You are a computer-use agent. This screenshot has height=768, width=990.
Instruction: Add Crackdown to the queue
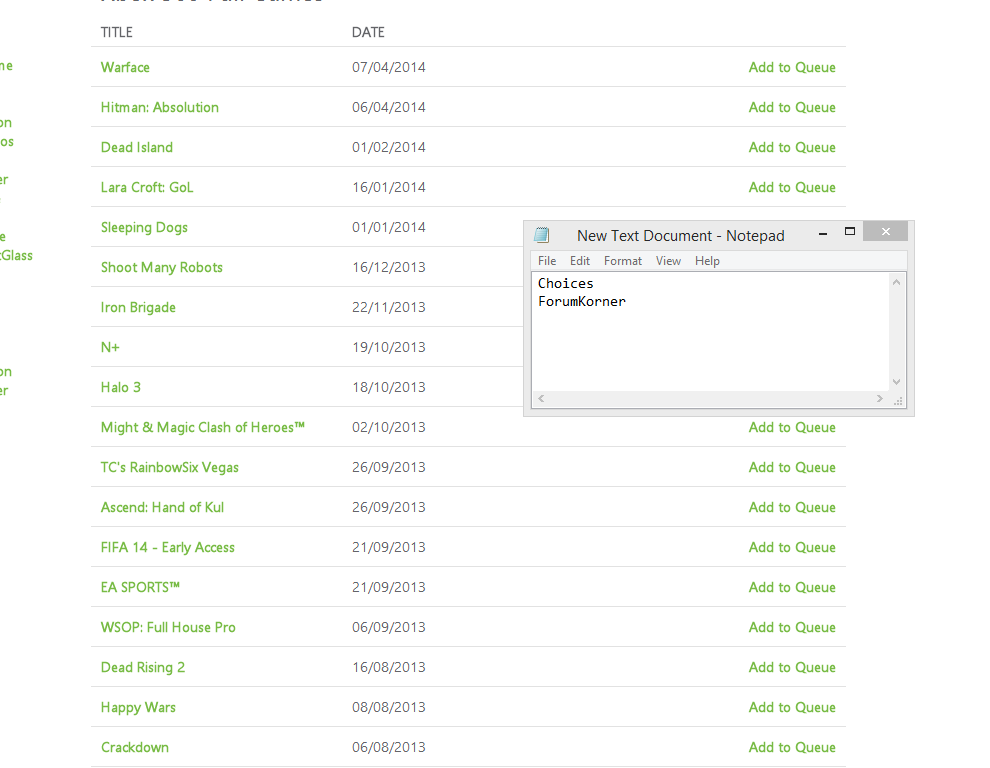(x=792, y=747)
